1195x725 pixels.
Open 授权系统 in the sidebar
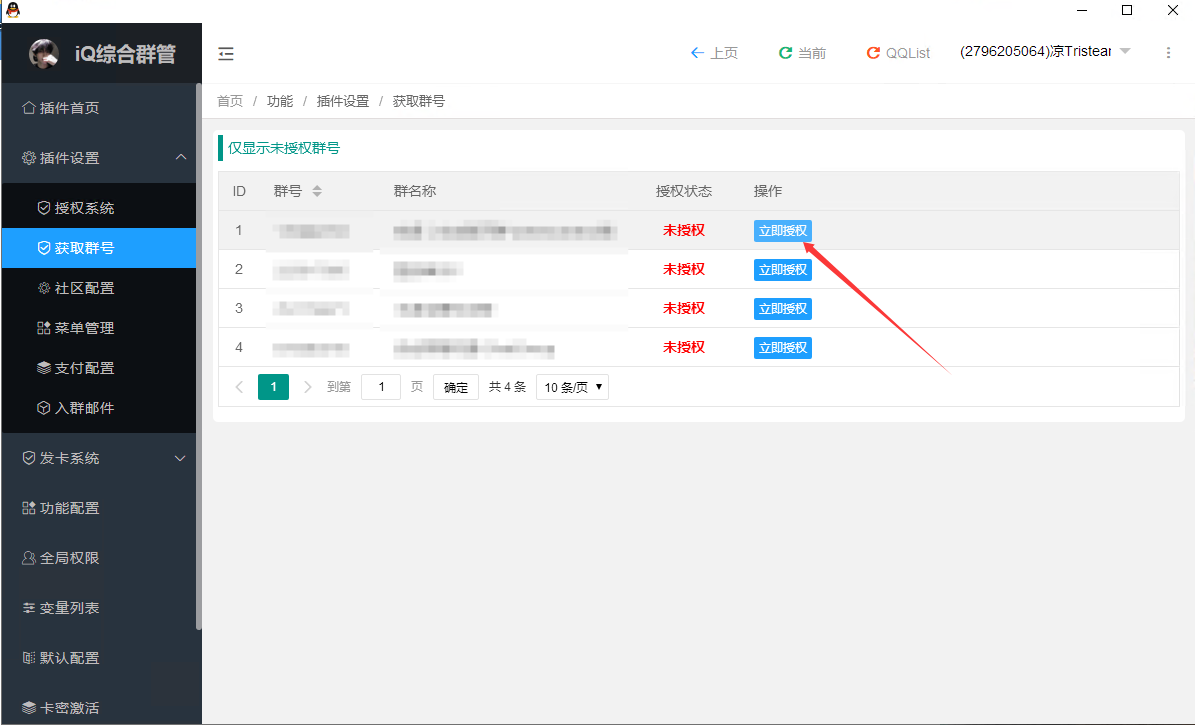(x=84, y=208)
